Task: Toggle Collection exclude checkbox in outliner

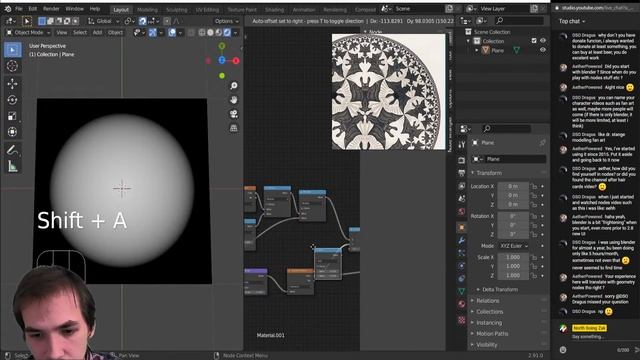Action: click(x=534, y=41)
